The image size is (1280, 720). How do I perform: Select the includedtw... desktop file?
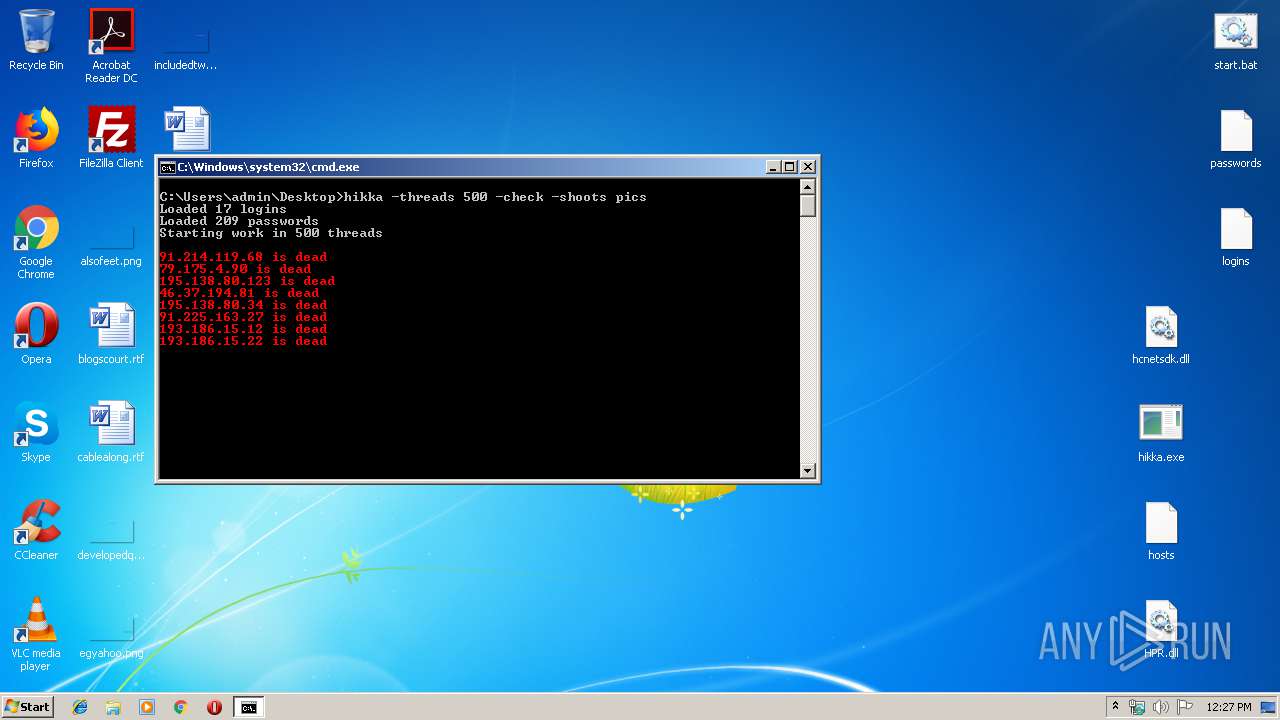point(185,45)
